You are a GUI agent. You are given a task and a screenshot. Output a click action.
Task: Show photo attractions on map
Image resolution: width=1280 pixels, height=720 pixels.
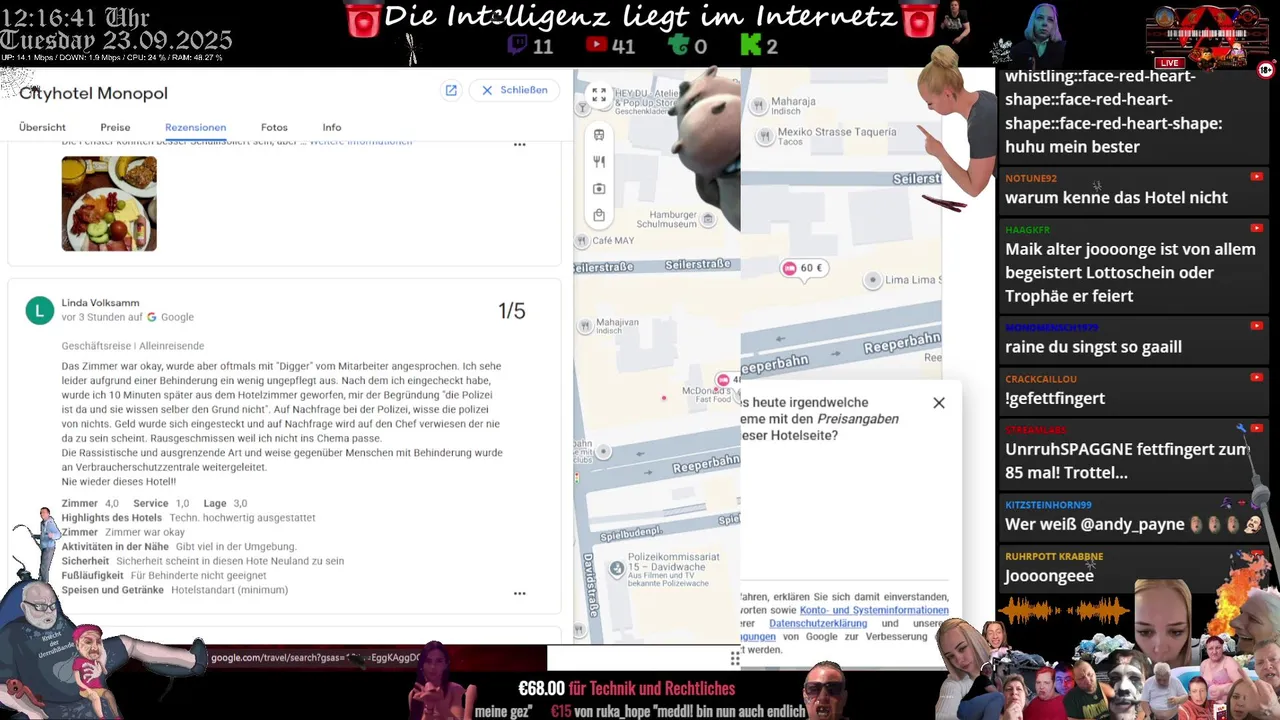pos(598,188)
